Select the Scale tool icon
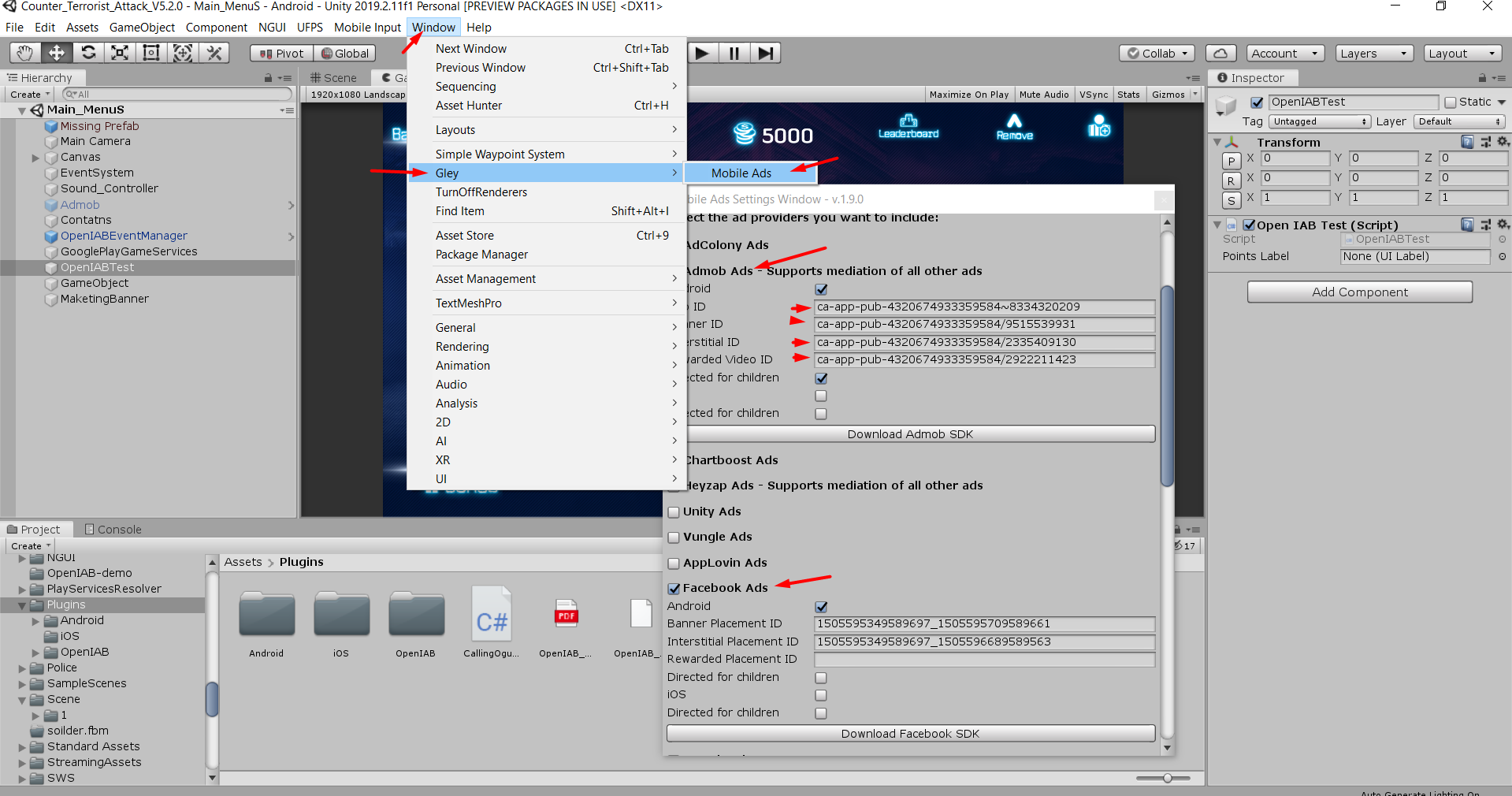Viewport: 1512px width, 796px height. [x=120, y=53]
